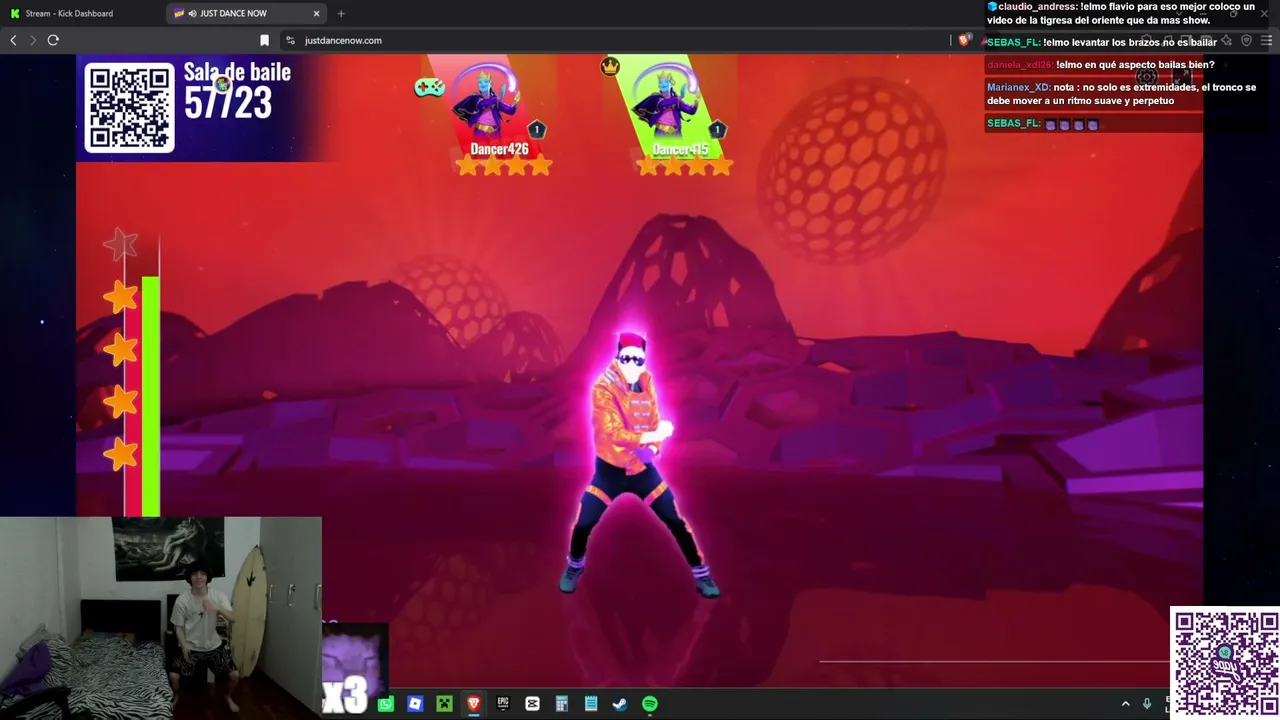
Task: Click the controller icon beside Dancer426
Action: coord(429,87)
